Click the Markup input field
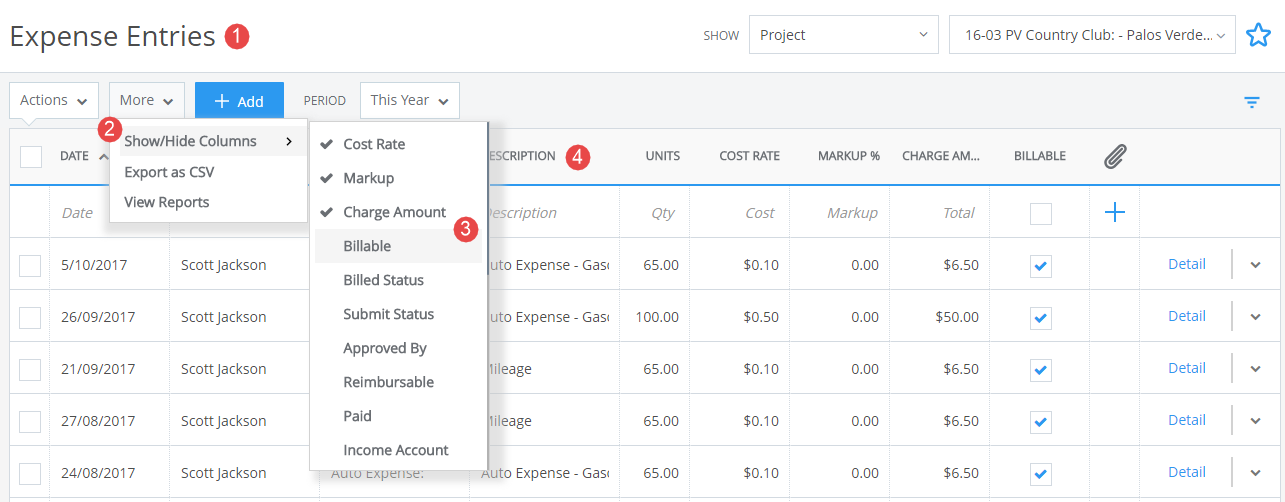The width and height of the screenshot is (1285, 502). pos(839,213)
